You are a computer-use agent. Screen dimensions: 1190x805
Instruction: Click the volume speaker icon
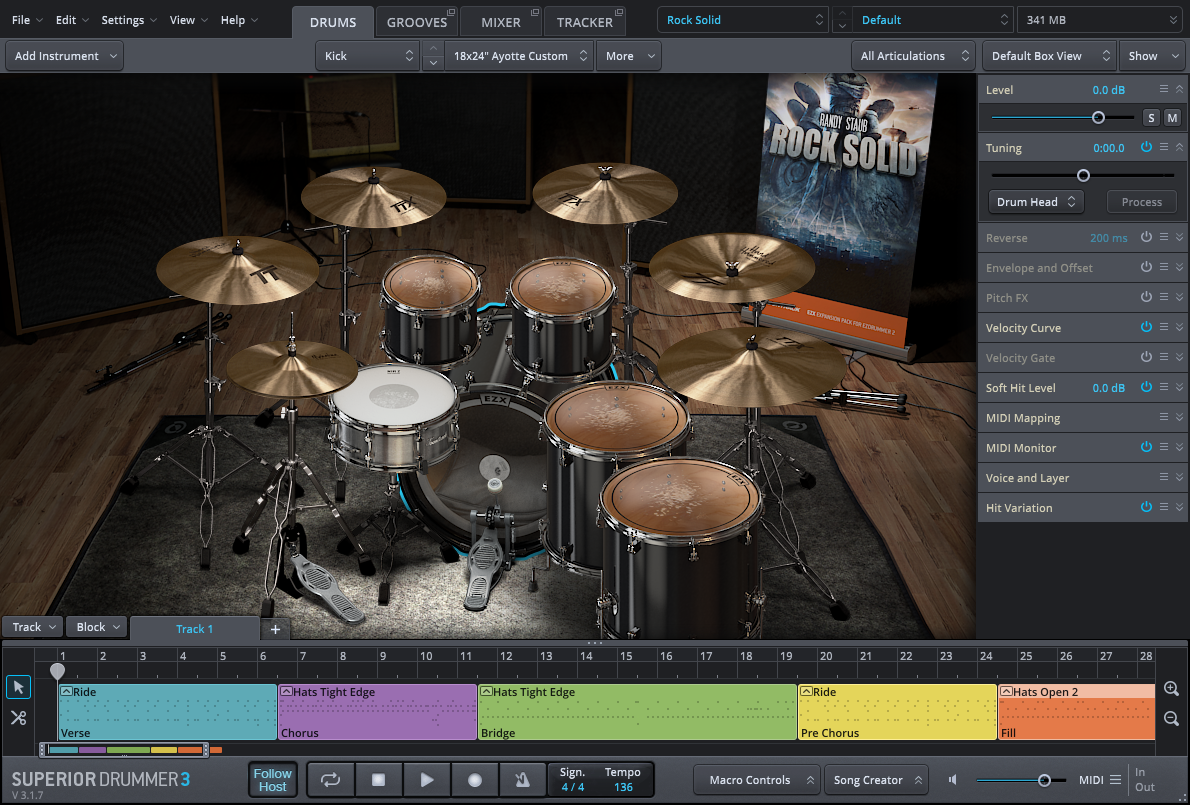pyautogui.click(x=953, y=780)
